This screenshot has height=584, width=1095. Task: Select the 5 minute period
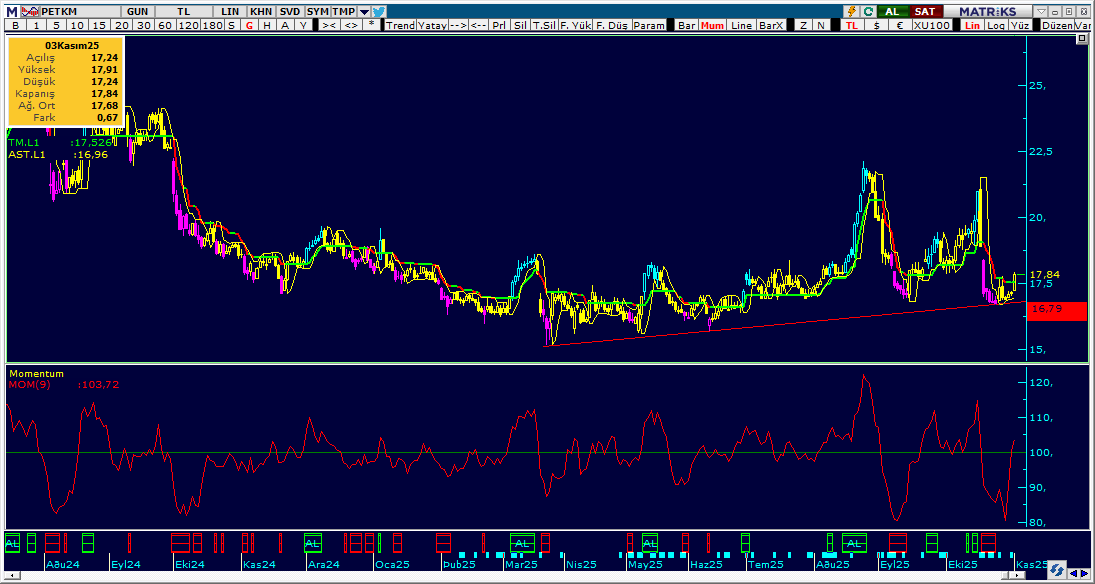click(x=57, y=24)
